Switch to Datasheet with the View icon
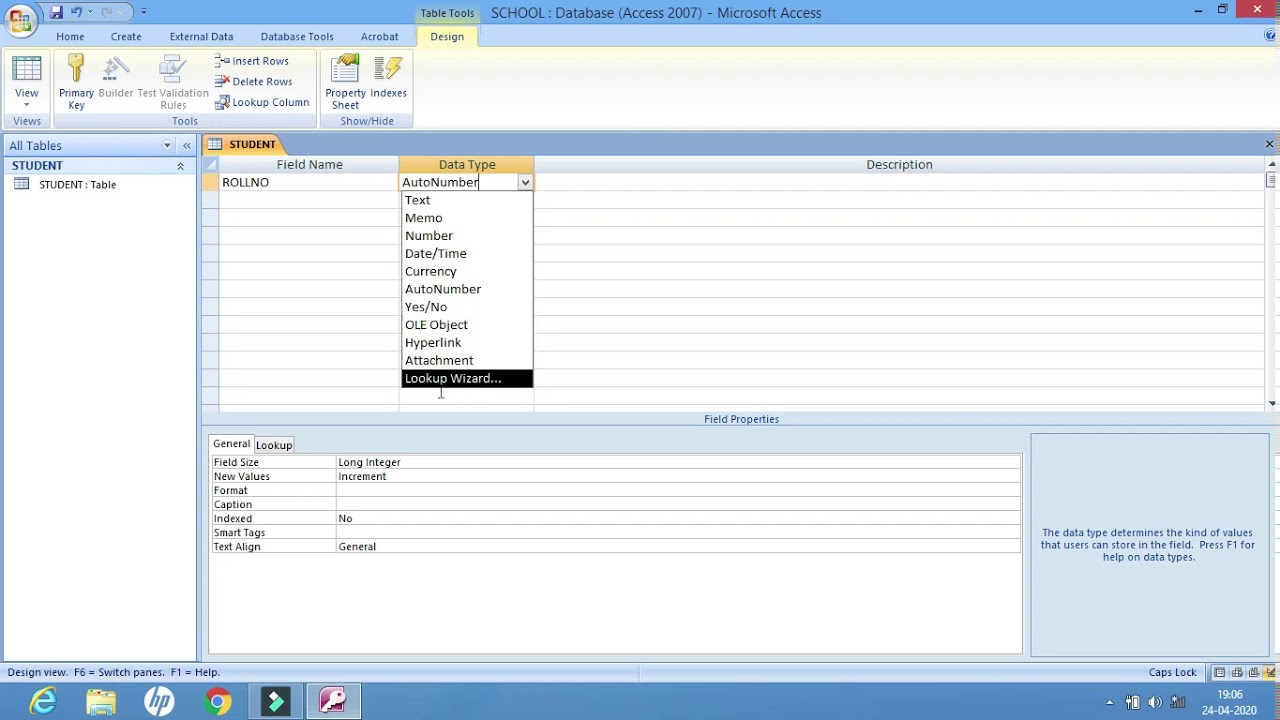Viewport: 1280px width, 720px height. coord(27,70)
